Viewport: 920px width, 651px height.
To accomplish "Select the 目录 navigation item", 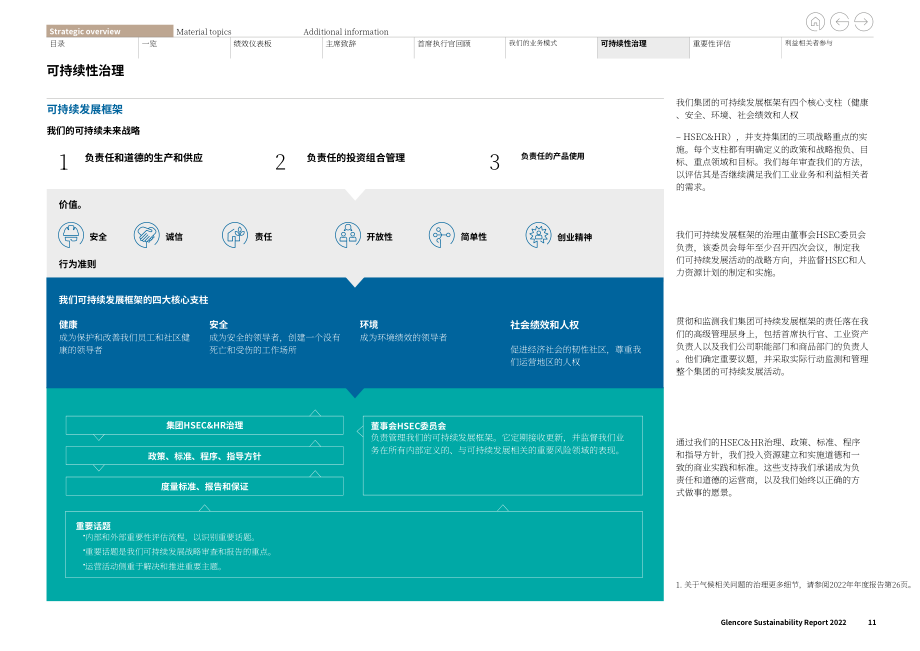I will click(x=58, y=44).
